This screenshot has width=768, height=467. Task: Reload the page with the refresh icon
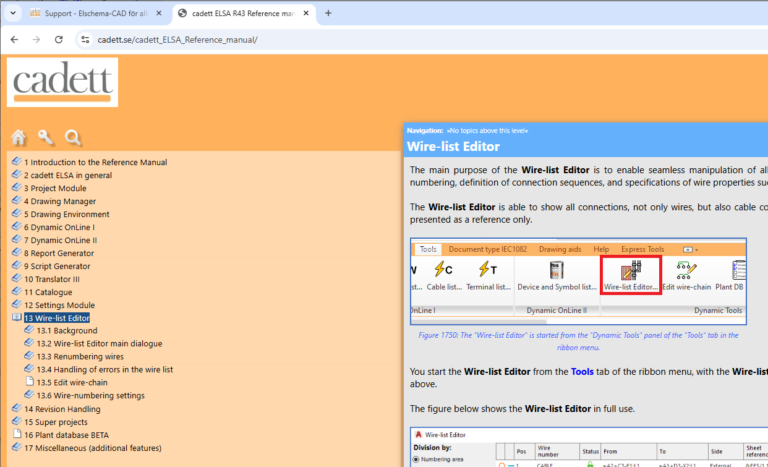tap(58, 40)
